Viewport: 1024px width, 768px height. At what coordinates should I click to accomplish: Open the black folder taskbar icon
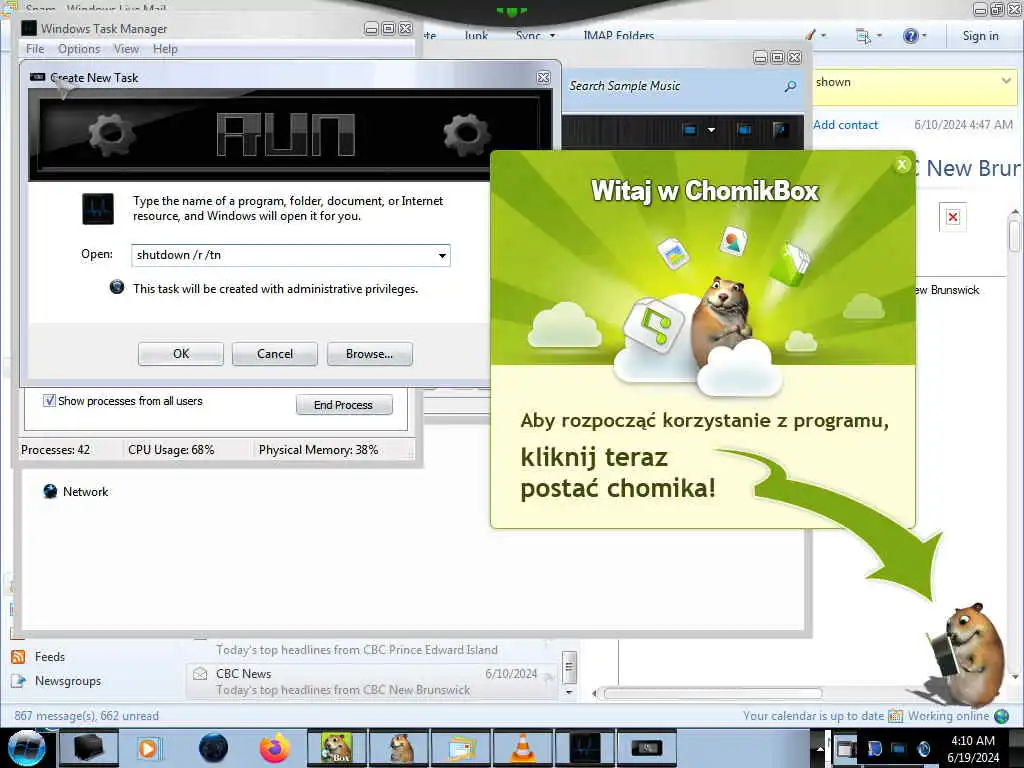(88, 748)
